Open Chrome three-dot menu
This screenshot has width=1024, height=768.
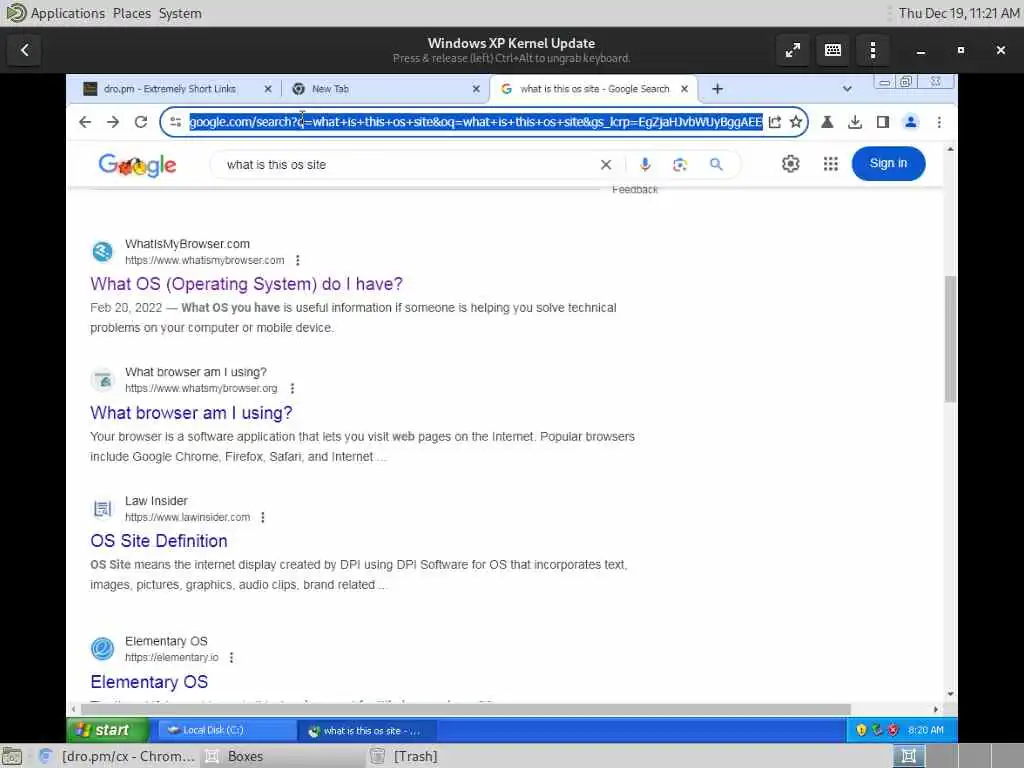939,122
